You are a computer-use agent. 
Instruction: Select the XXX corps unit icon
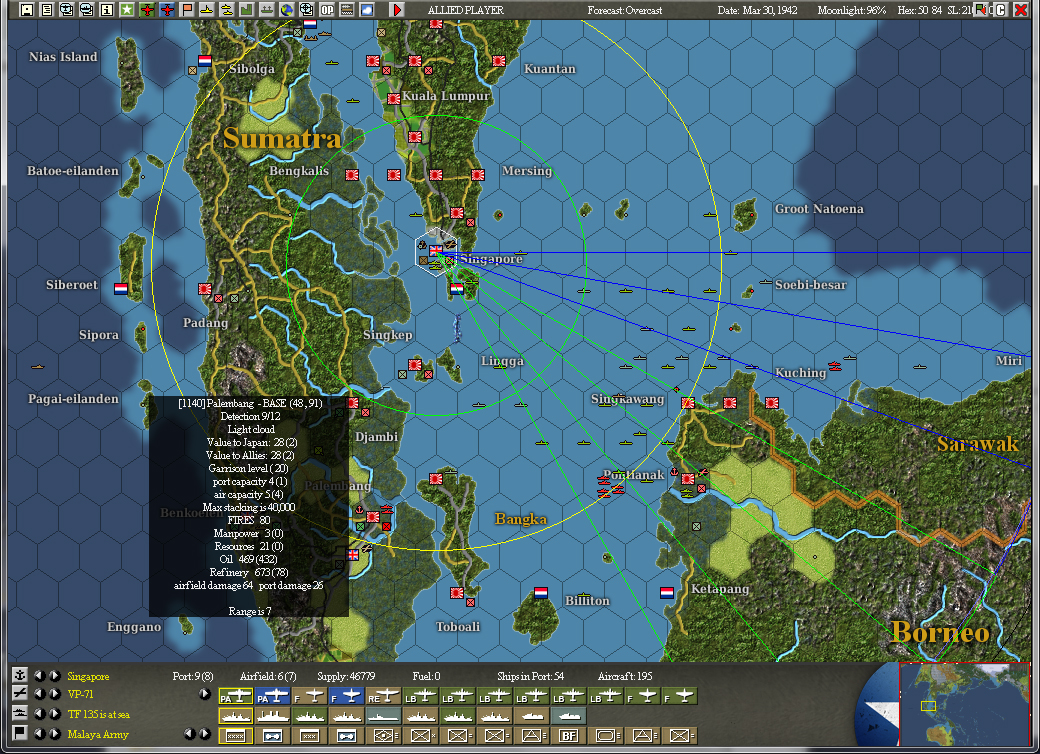tap(310, 735)
